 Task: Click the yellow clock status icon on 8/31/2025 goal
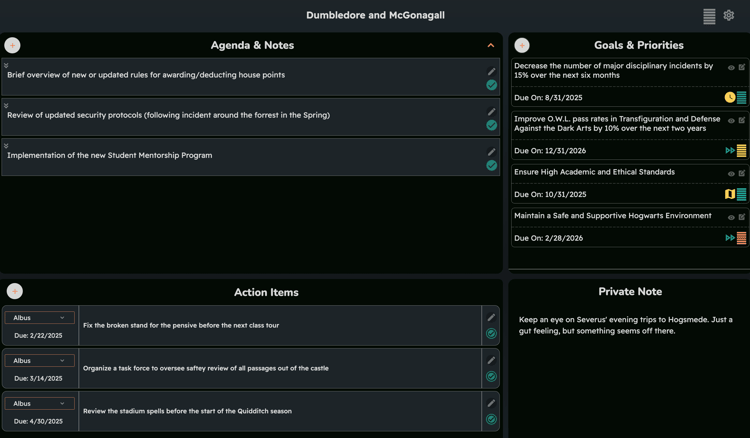[x=730, y=98]
